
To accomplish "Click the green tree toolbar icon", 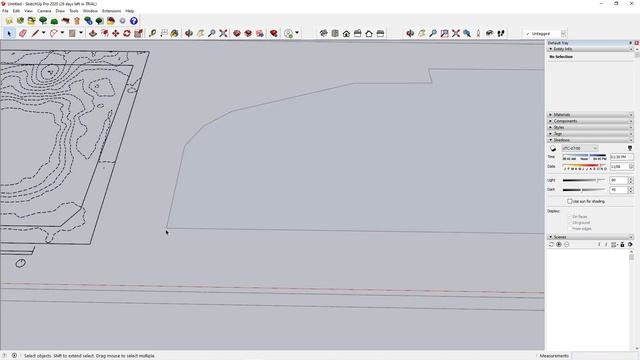I will [43, 21].
